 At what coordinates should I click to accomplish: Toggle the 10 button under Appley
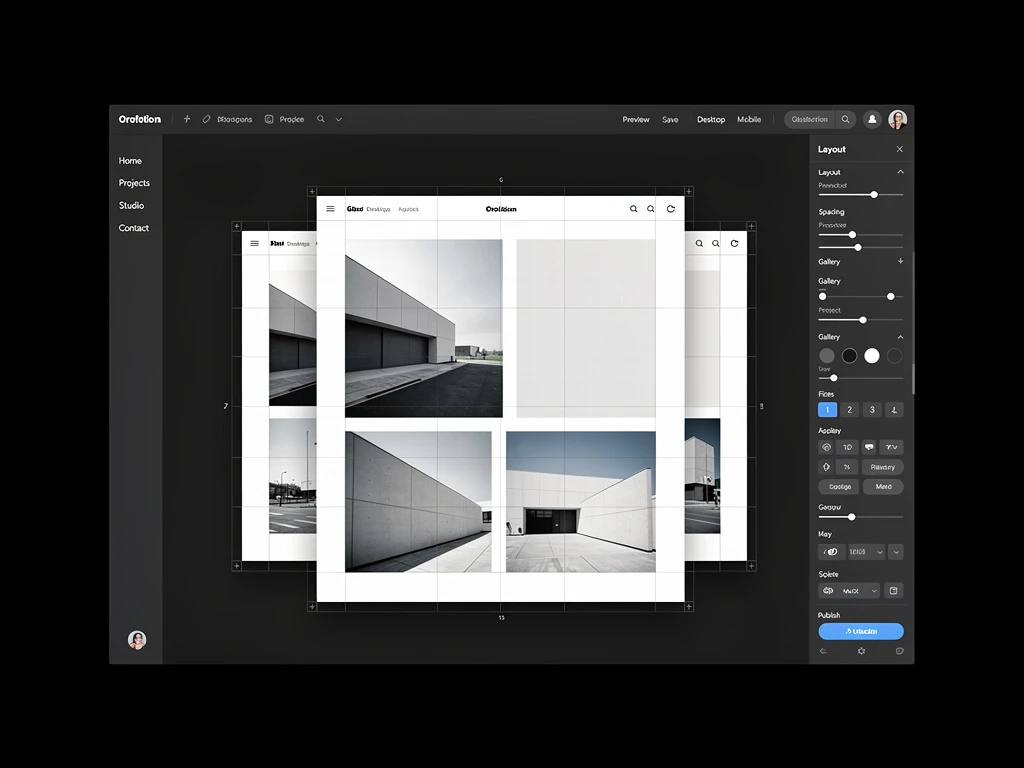click(848, 447)
